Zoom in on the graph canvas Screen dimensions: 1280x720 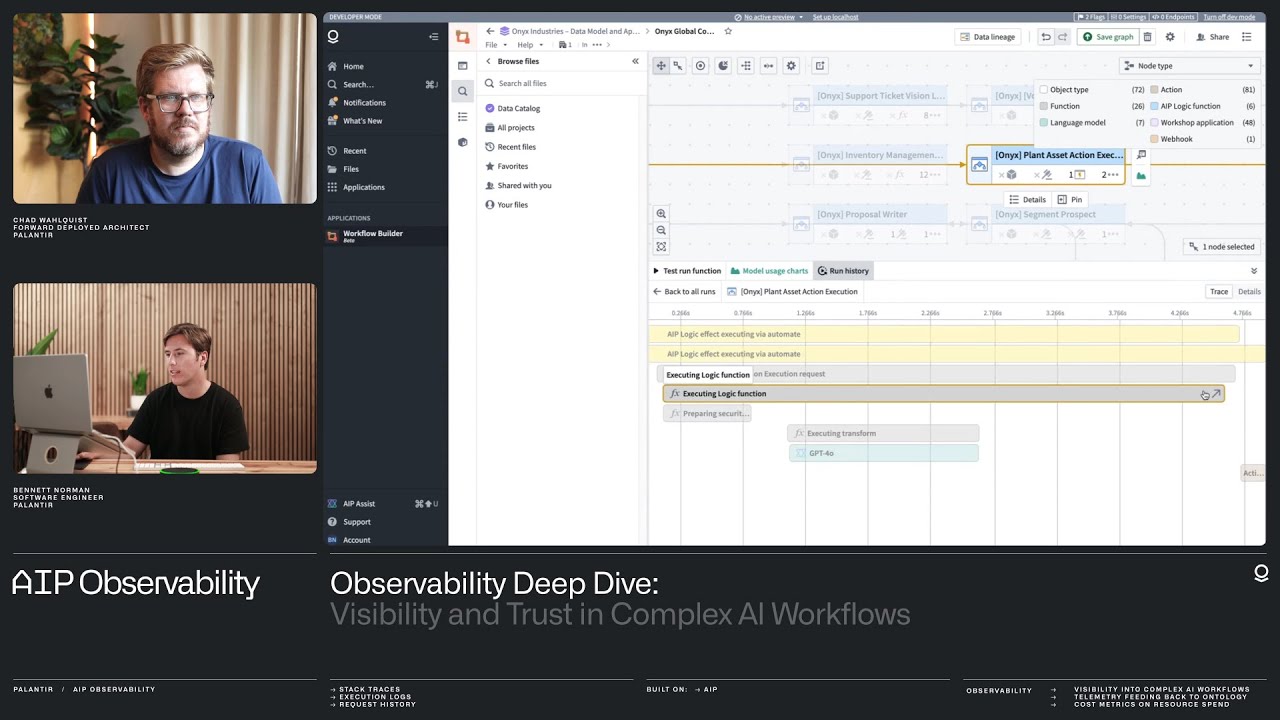click(661, 214)
